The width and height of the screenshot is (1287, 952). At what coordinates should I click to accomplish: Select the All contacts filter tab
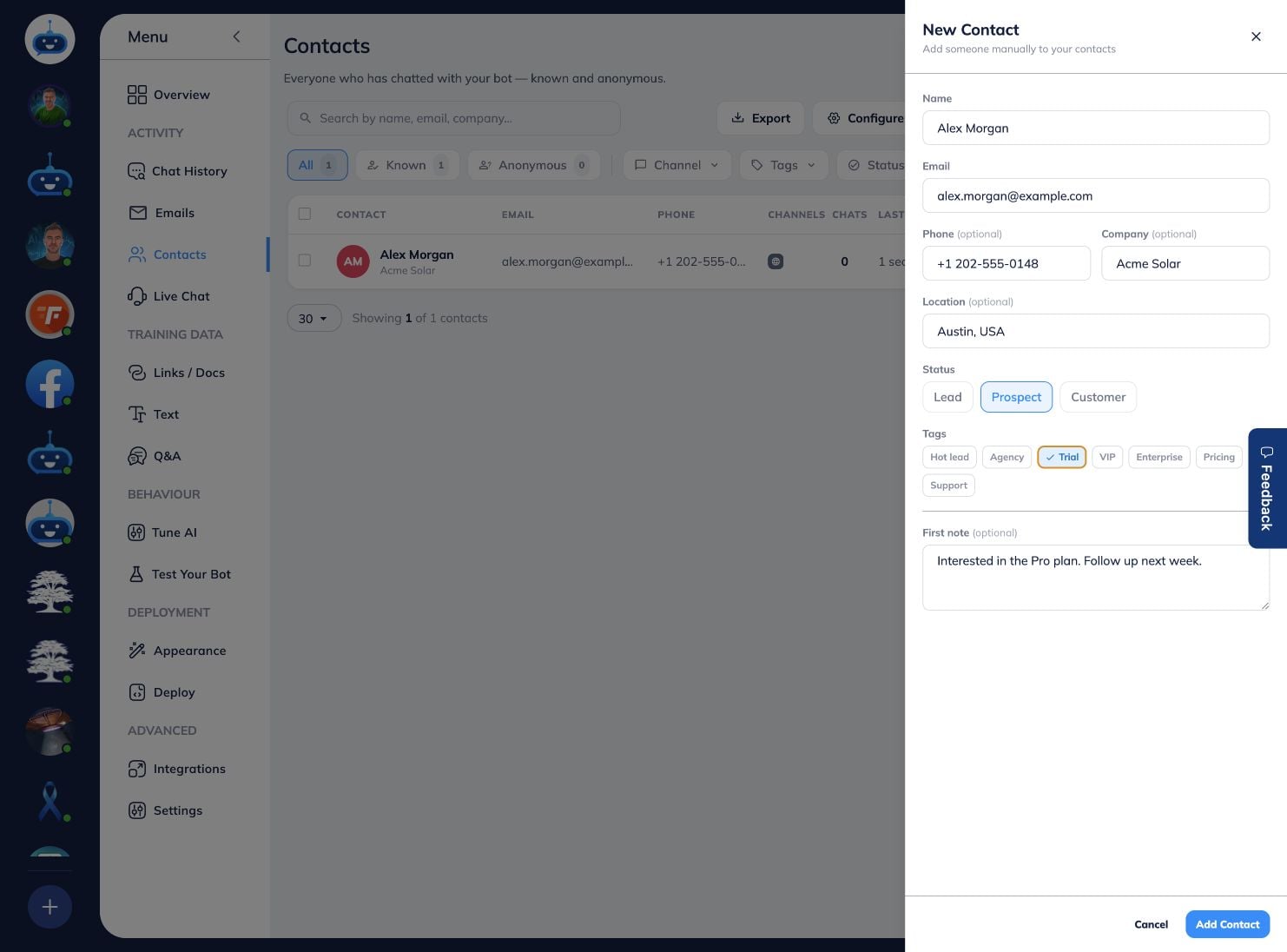coord(317,165)
